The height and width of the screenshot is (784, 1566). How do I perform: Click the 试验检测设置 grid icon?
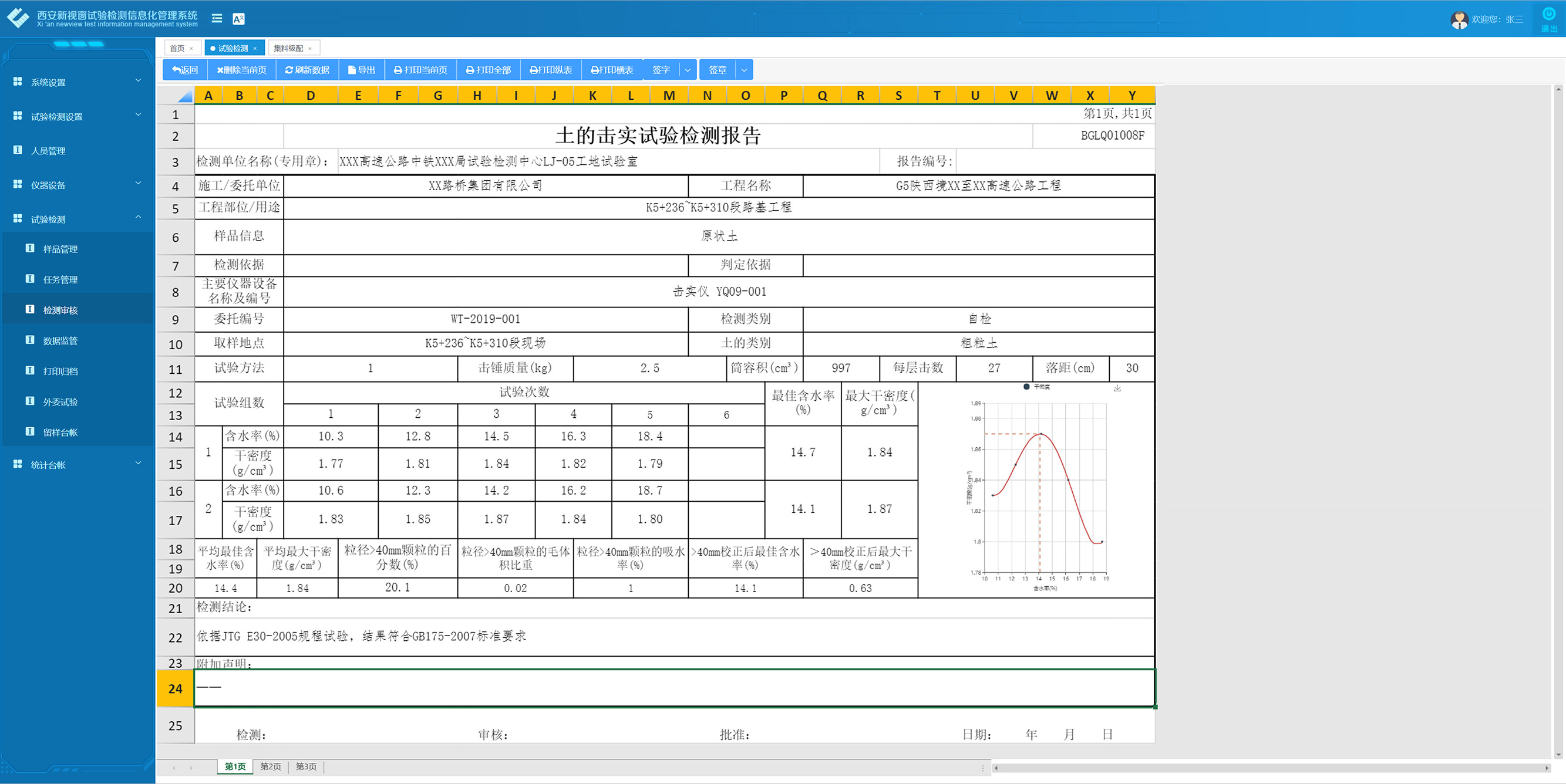(x=18, y=116)
